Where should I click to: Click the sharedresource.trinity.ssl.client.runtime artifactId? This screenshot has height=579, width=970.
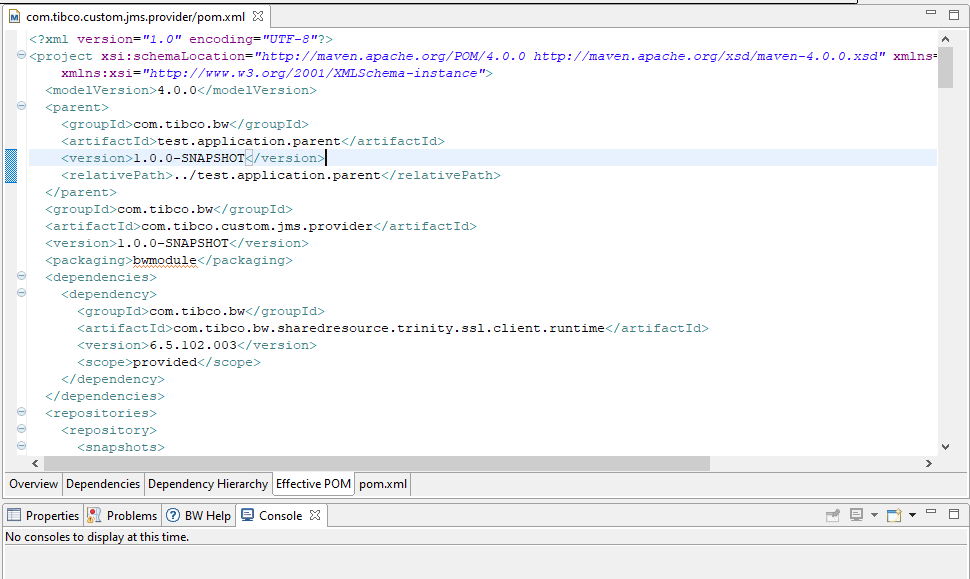point(388,328)
